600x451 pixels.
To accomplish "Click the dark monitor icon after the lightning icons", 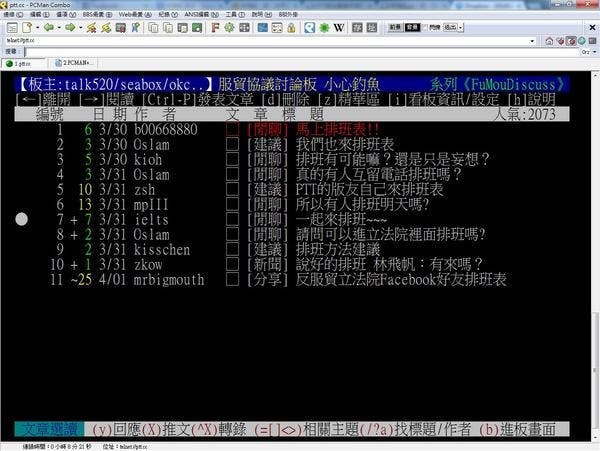I will click(x=121, y=28).
